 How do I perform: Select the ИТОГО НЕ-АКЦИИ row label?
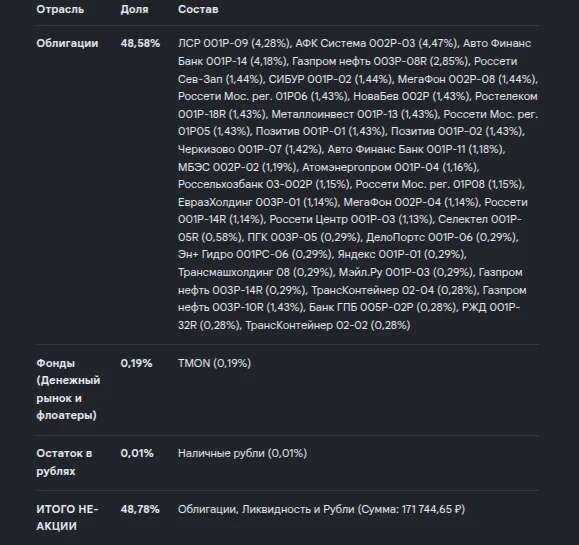coord(67,518)
